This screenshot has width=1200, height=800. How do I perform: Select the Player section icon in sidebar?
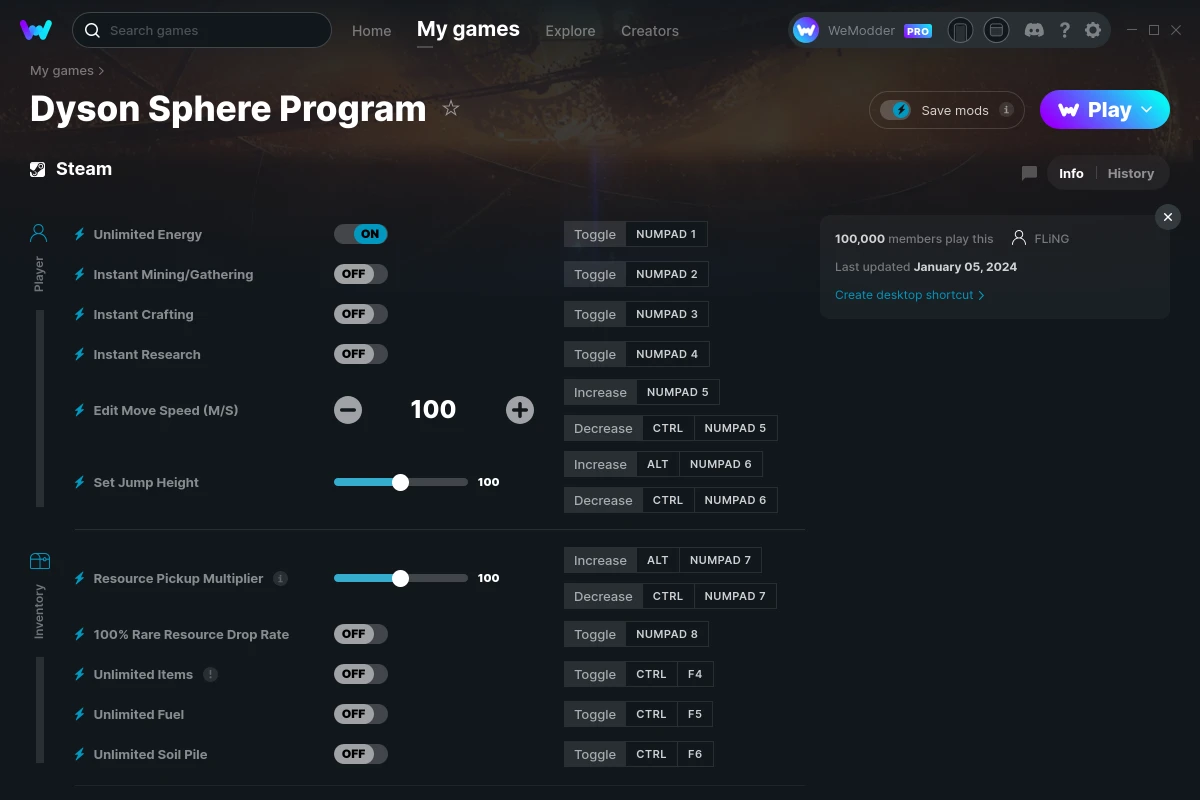coord(38,232)
